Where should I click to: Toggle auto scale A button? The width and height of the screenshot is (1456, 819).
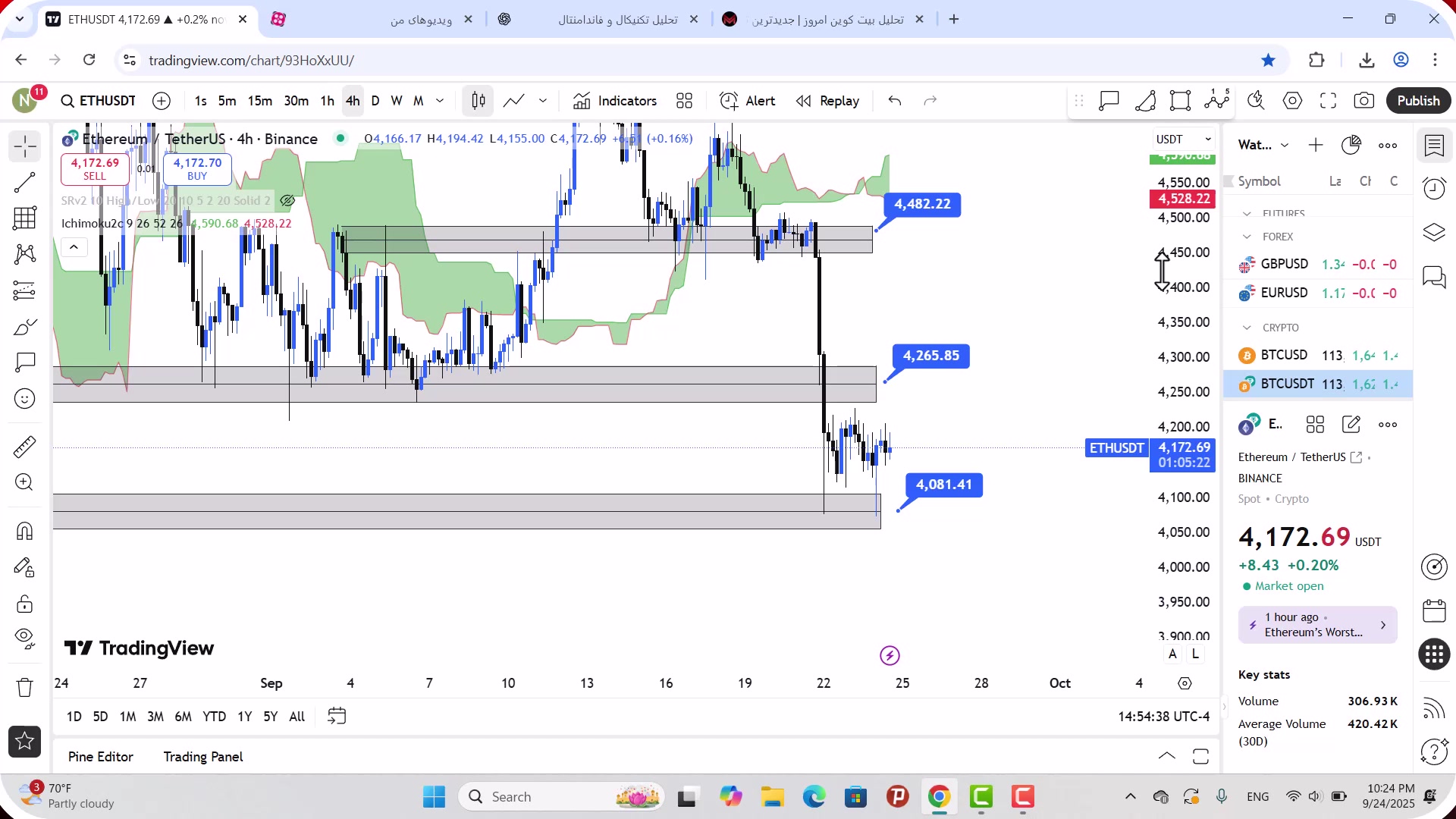pyautogui.click(x=1172, y=654)
